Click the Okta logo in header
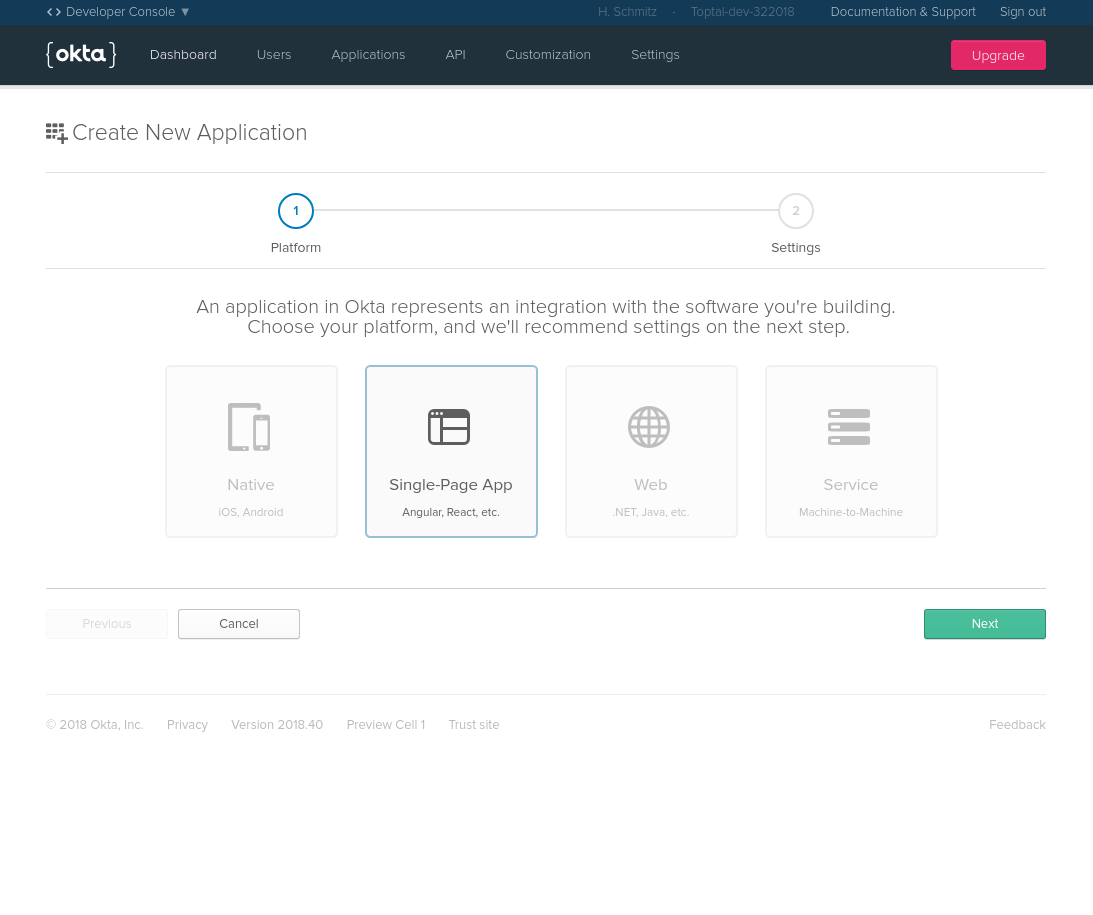This screenshot has height=915, width=1093. pyautogui.click(x=81, y=55)
